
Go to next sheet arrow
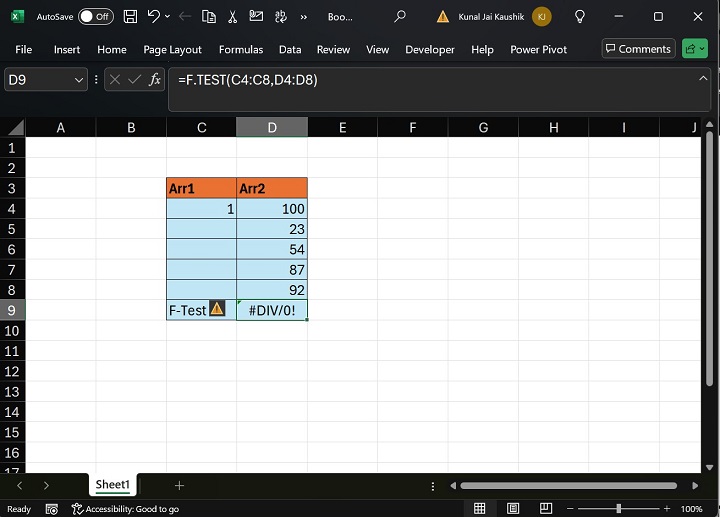(x=46, y=485)
